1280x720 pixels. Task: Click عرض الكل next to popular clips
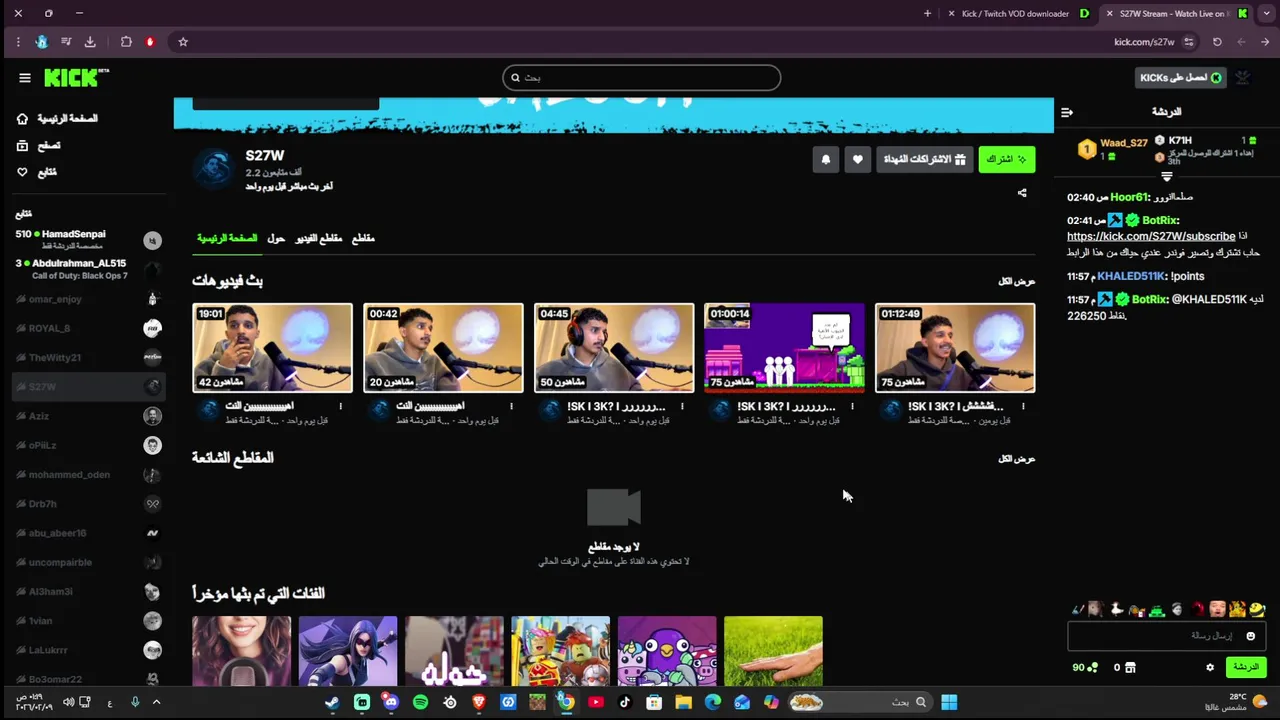coord(1016,458)
